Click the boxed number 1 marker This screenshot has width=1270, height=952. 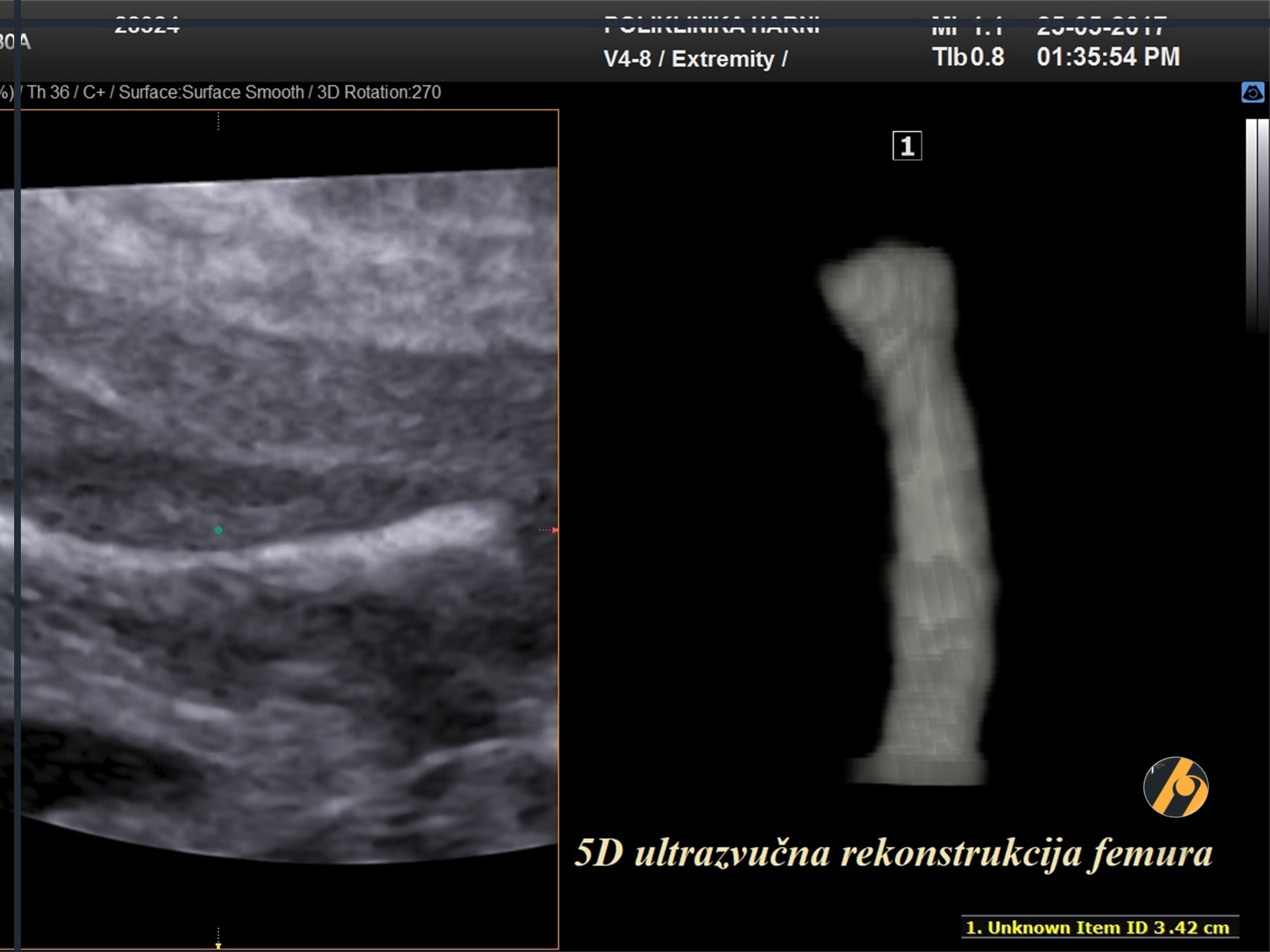906,146
